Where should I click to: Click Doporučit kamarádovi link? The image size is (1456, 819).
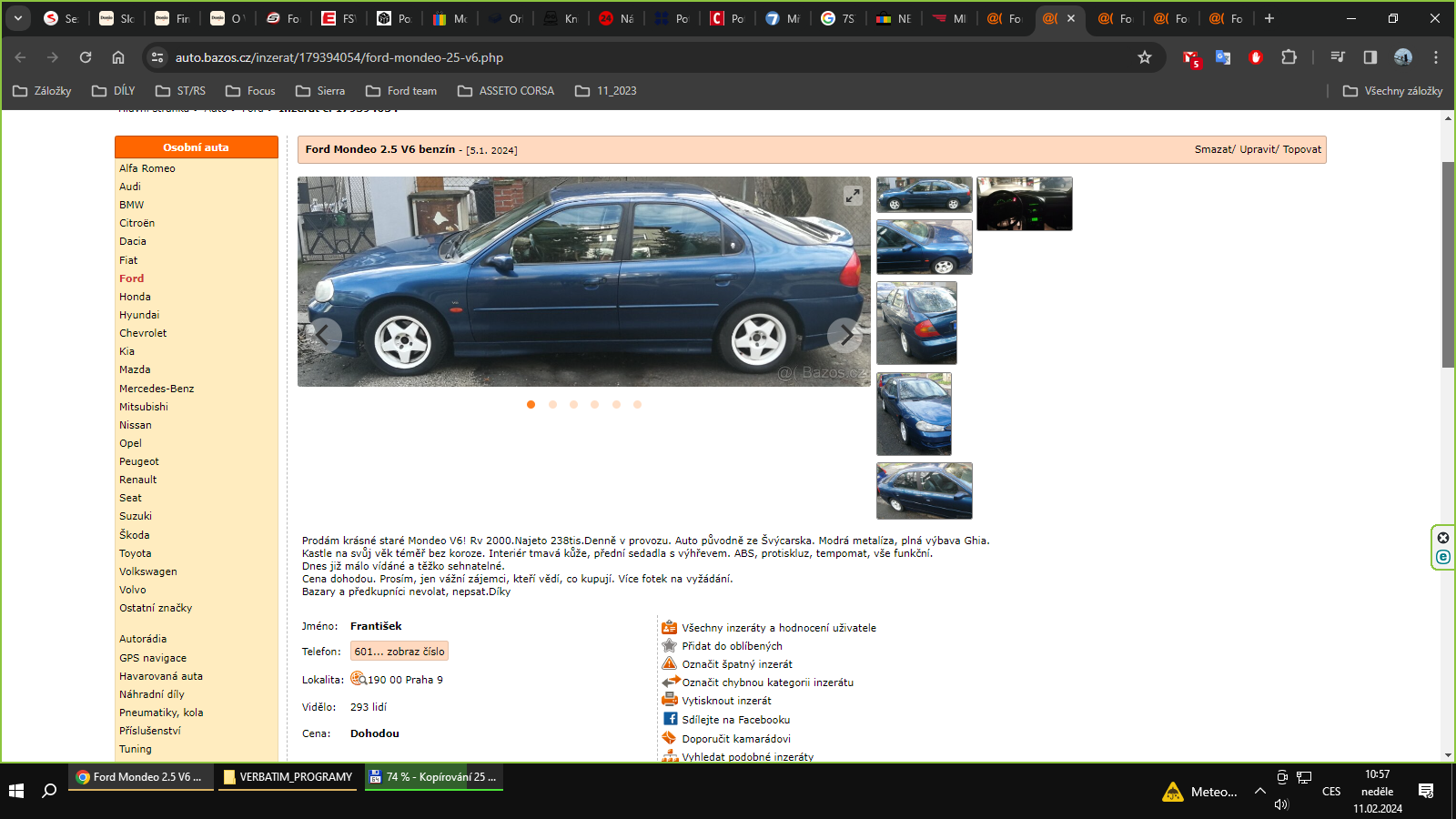736,739
